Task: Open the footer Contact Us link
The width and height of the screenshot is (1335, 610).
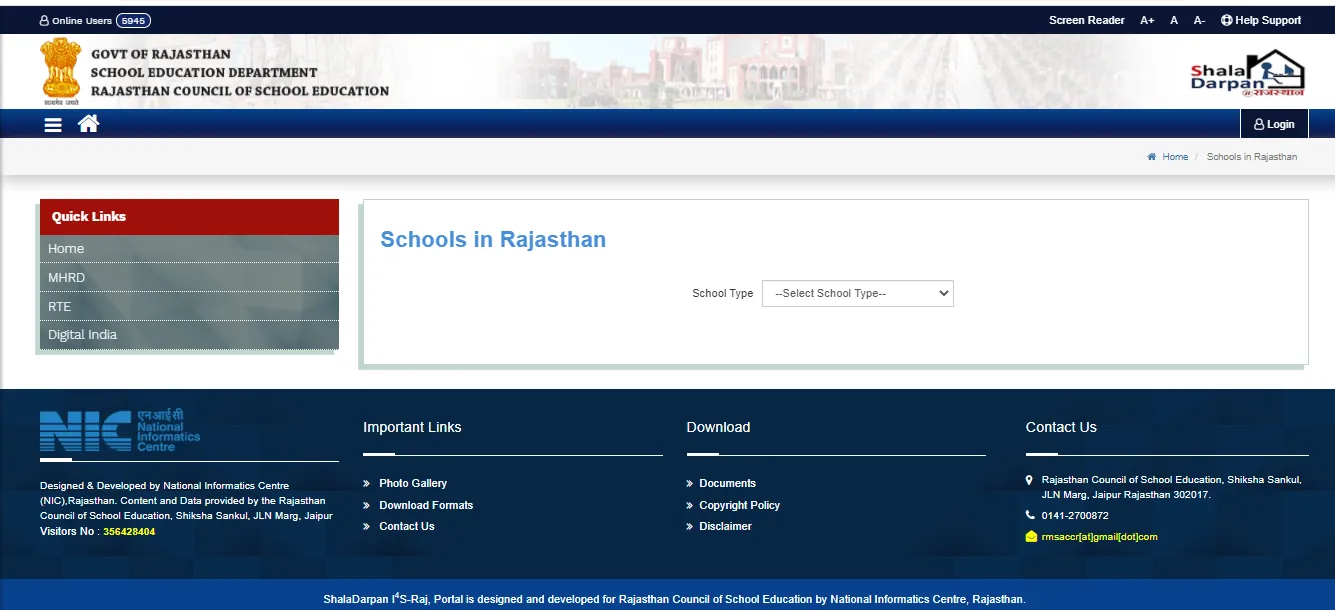Action: 407,526
